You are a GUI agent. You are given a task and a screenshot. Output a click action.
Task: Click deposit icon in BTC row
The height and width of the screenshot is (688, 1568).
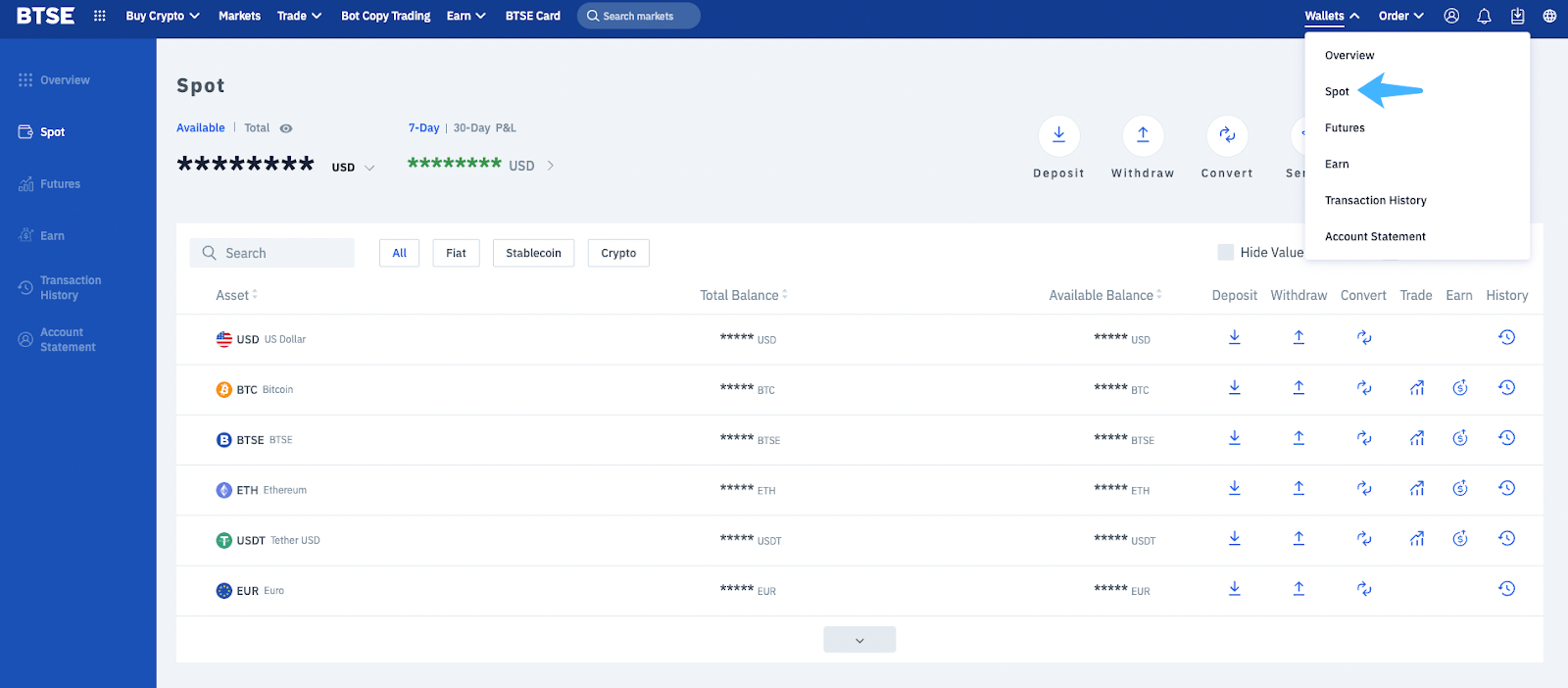tap(1235, 387)
